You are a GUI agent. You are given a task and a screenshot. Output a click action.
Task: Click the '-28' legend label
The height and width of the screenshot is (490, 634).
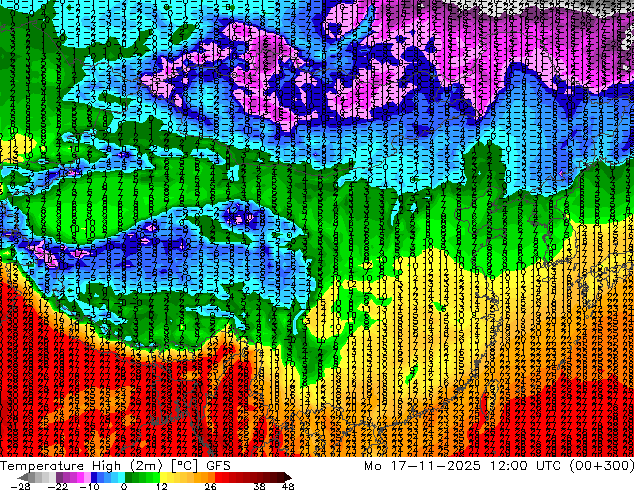pos(20,486)
